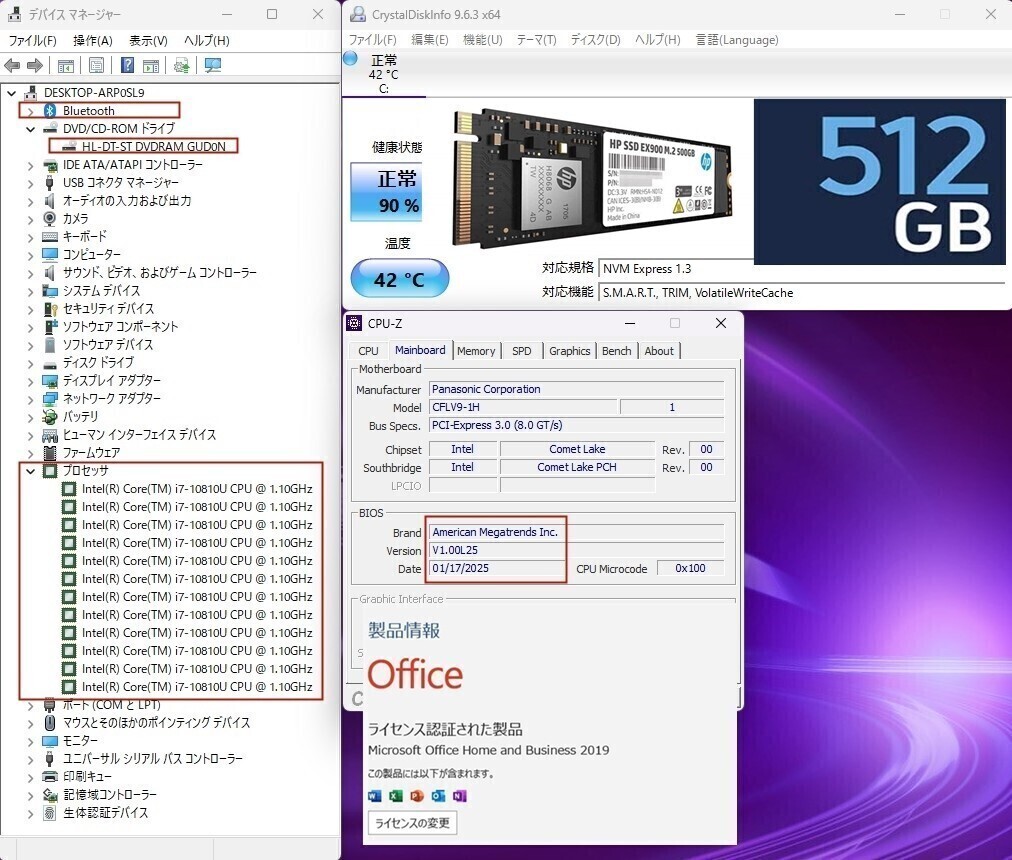Click the Outlook icon in the Office product info

(x=438, y=796)
